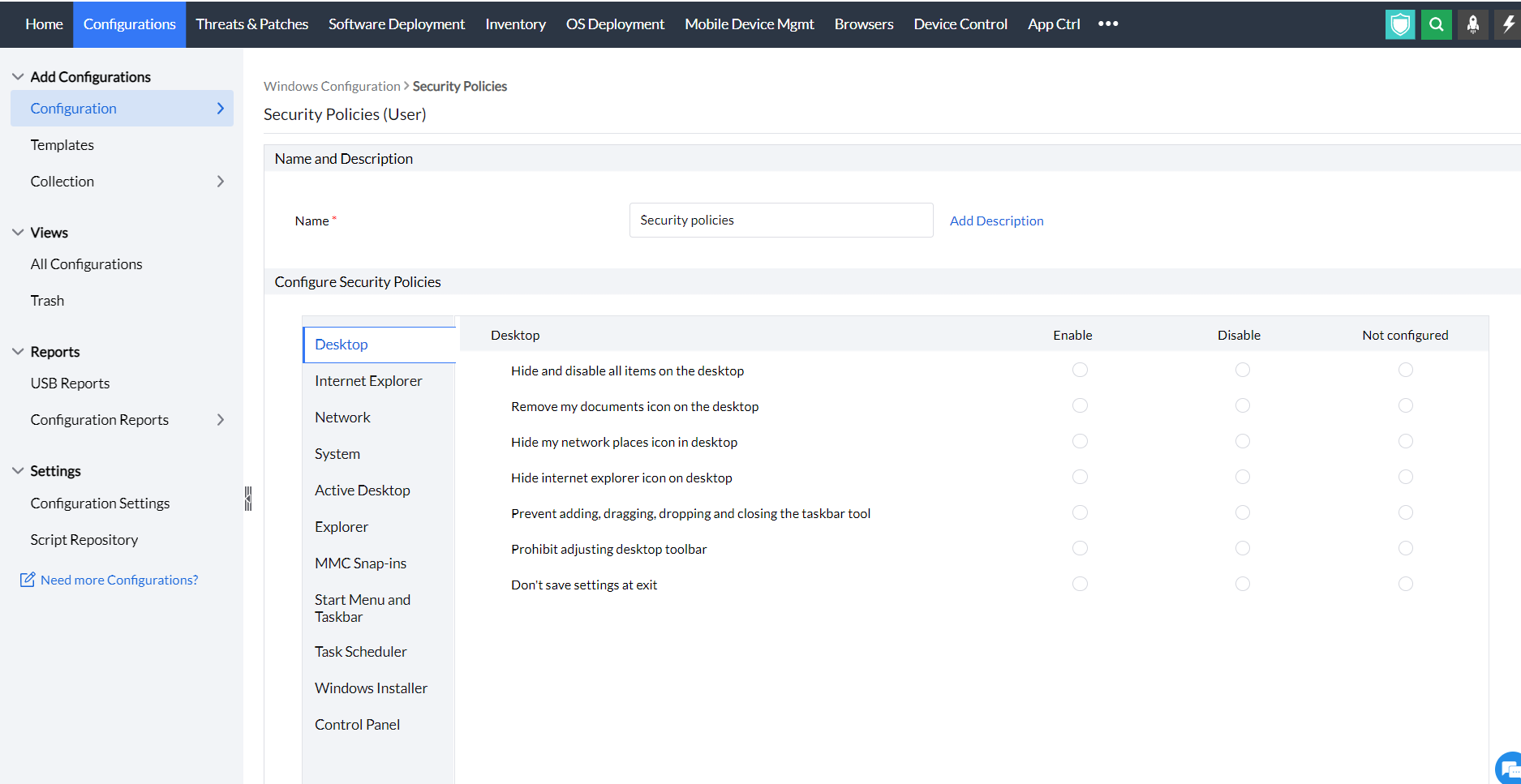
Task: Click the Name input field
Action: (780, 221)
